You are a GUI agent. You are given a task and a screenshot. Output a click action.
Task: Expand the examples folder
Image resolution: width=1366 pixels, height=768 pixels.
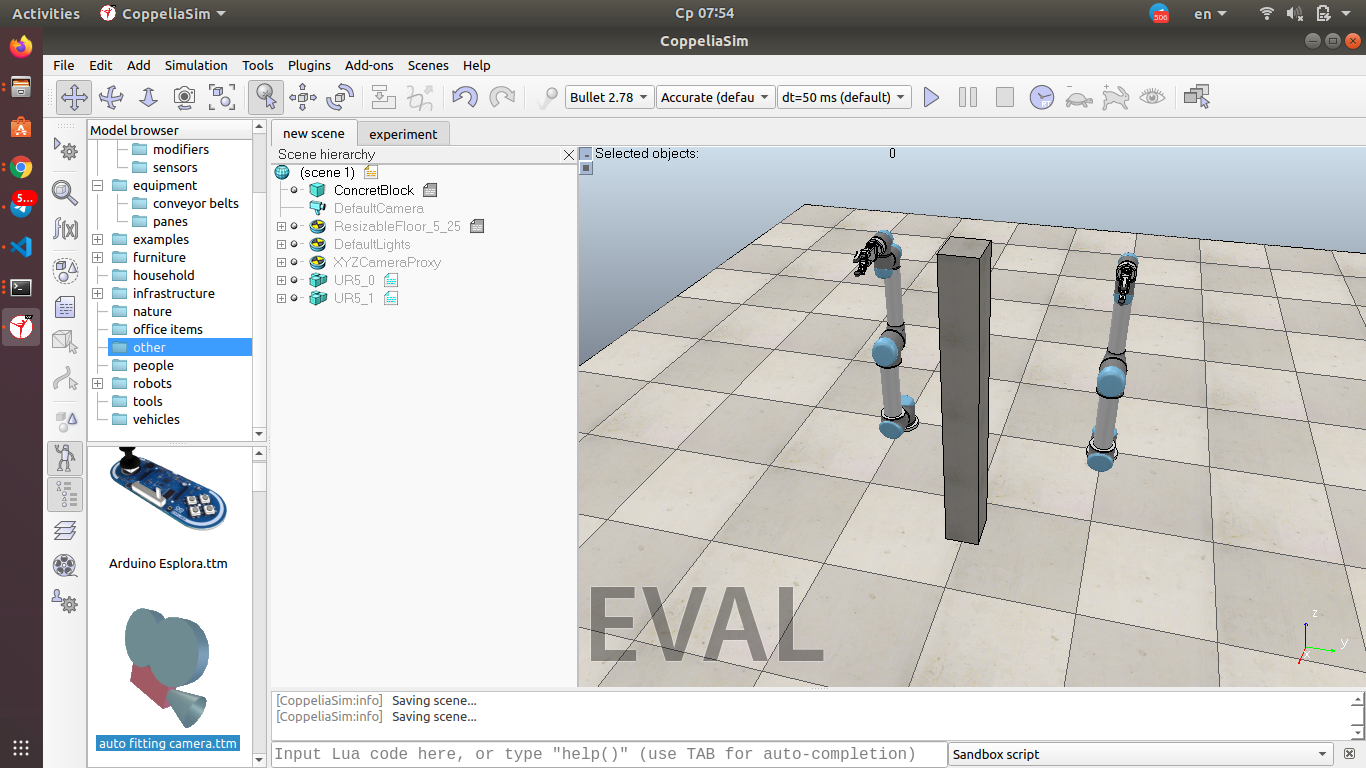pyautogui.click(x=97, y=239)
